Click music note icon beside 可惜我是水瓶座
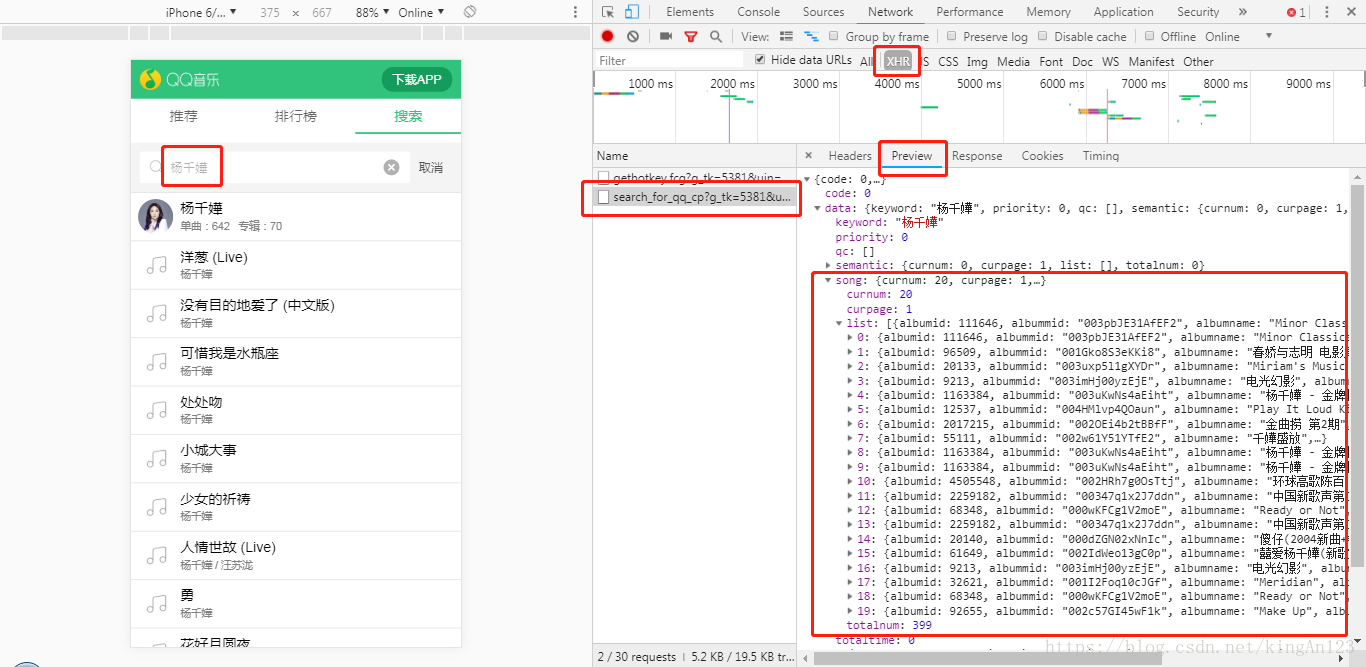 157,361
